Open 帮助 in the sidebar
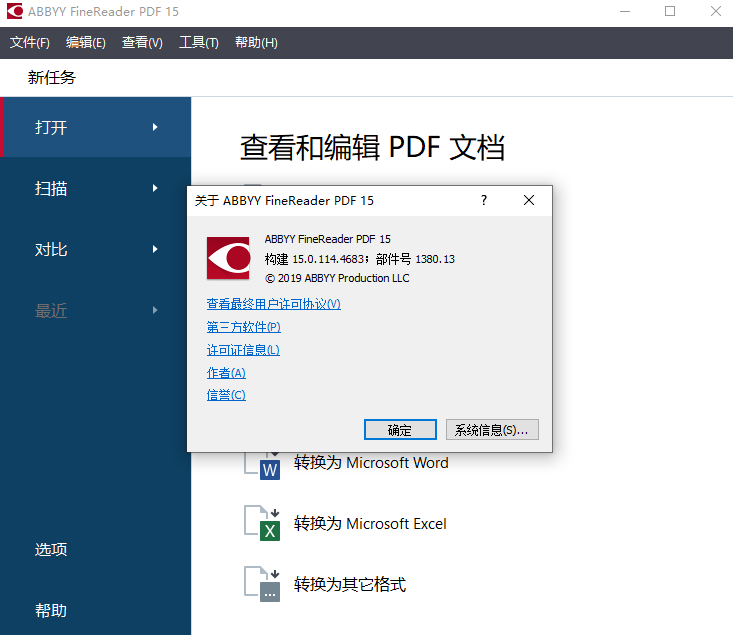733x635 pixels. pos(51,610)
